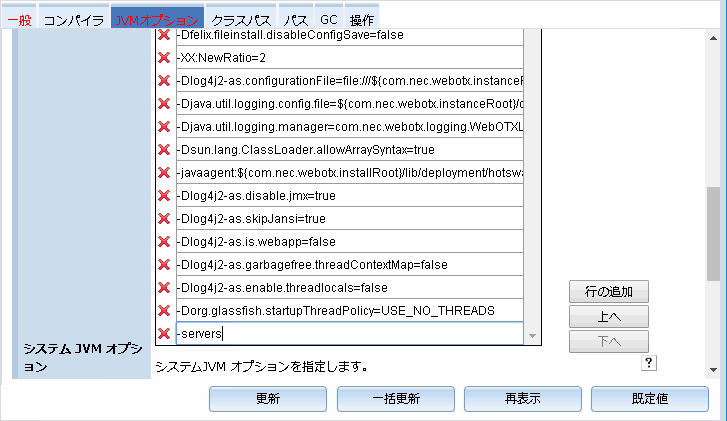Remove the -Dlog4j2-as.skipJansi=true row
727x421 pixels.
point(164,219)
